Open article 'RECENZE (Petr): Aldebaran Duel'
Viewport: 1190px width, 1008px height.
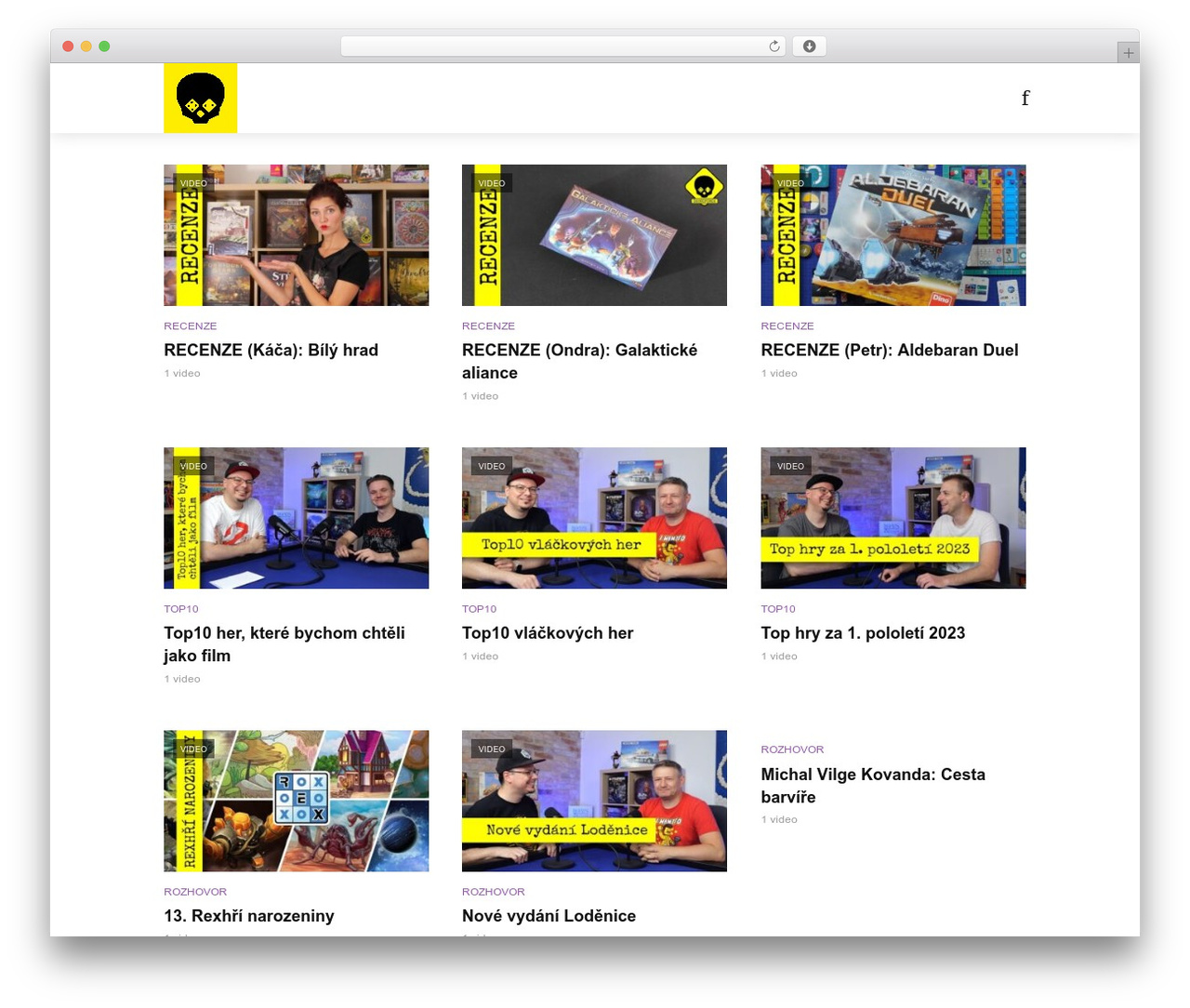pos(889,351)
